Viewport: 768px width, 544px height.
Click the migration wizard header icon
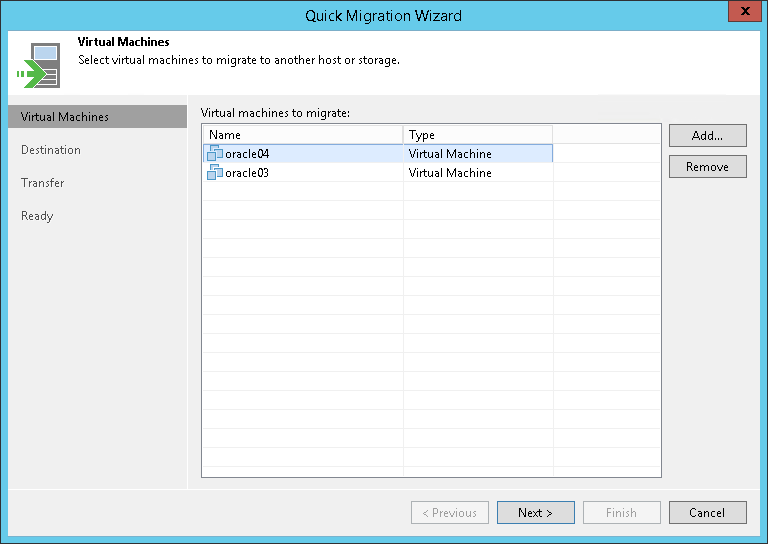click(38, 66)
